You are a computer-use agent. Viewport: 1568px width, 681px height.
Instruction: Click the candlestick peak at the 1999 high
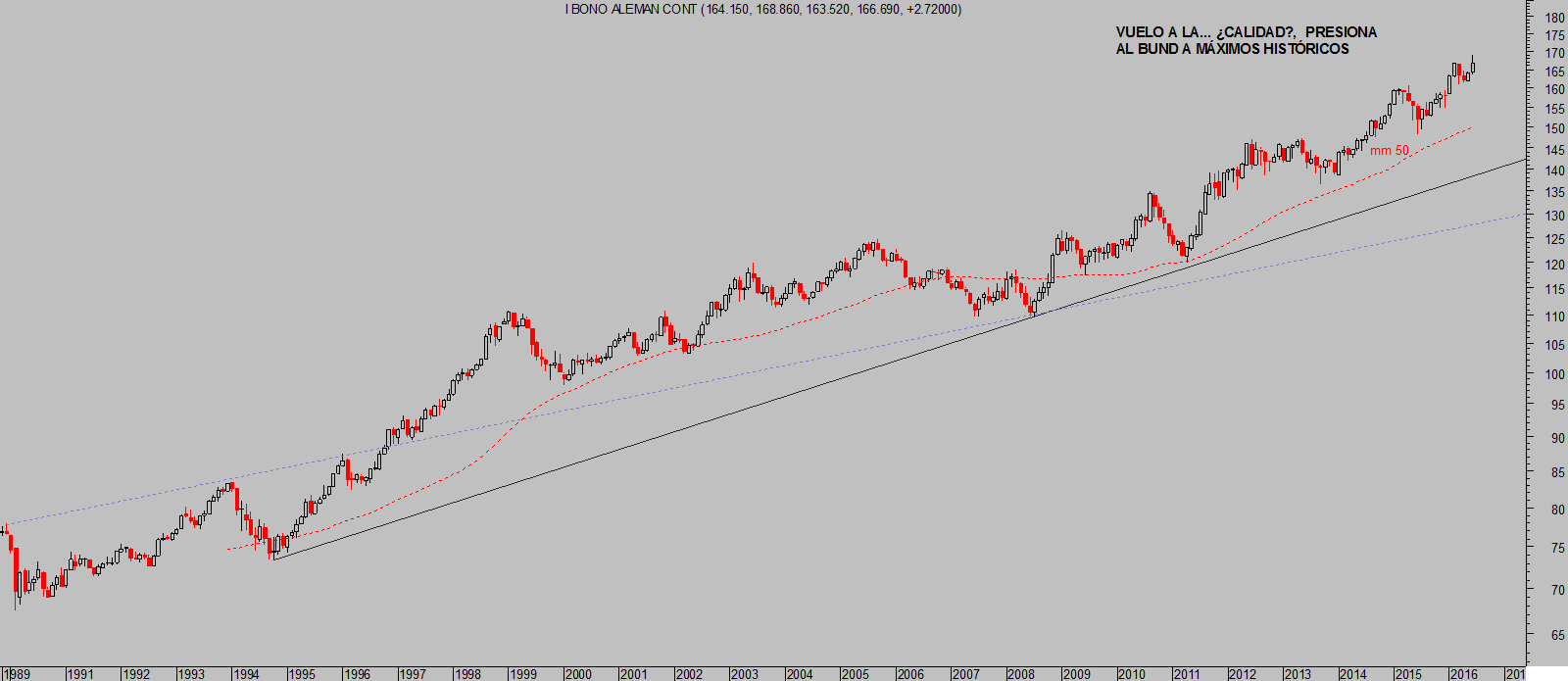pos(510,317)
